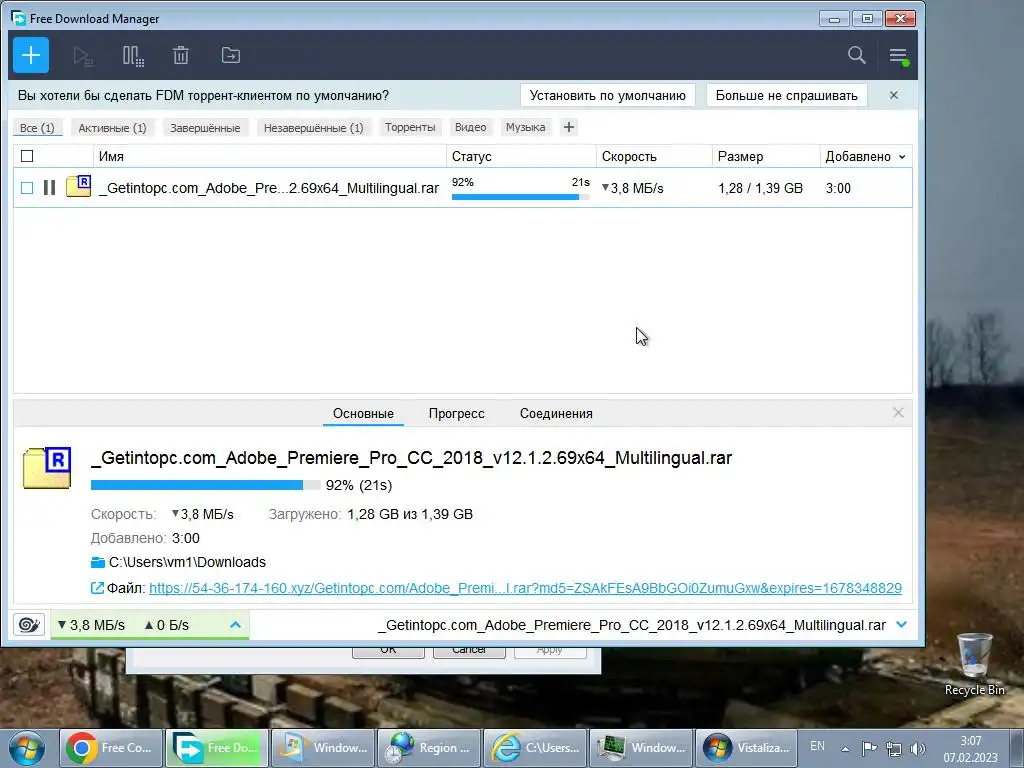This screenshot has width=1024, height=768.
Task: Open the download source URL link
Action: (x=525, y=588)
